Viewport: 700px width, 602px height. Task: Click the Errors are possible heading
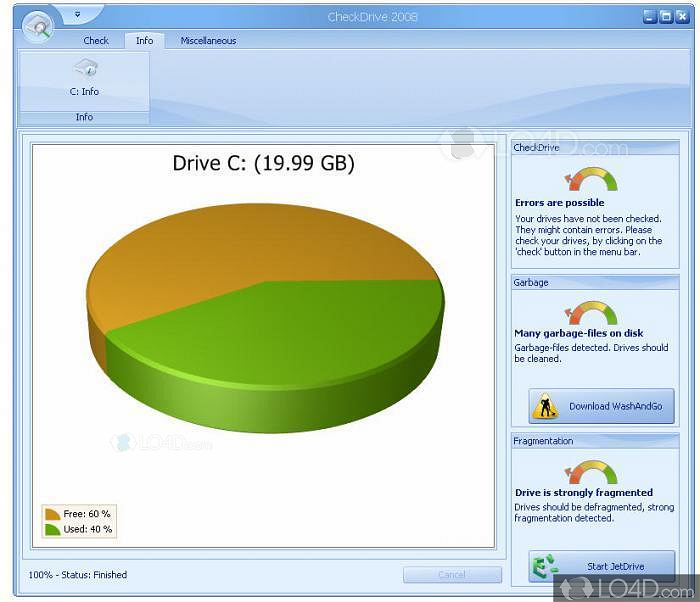pos(559,203)
